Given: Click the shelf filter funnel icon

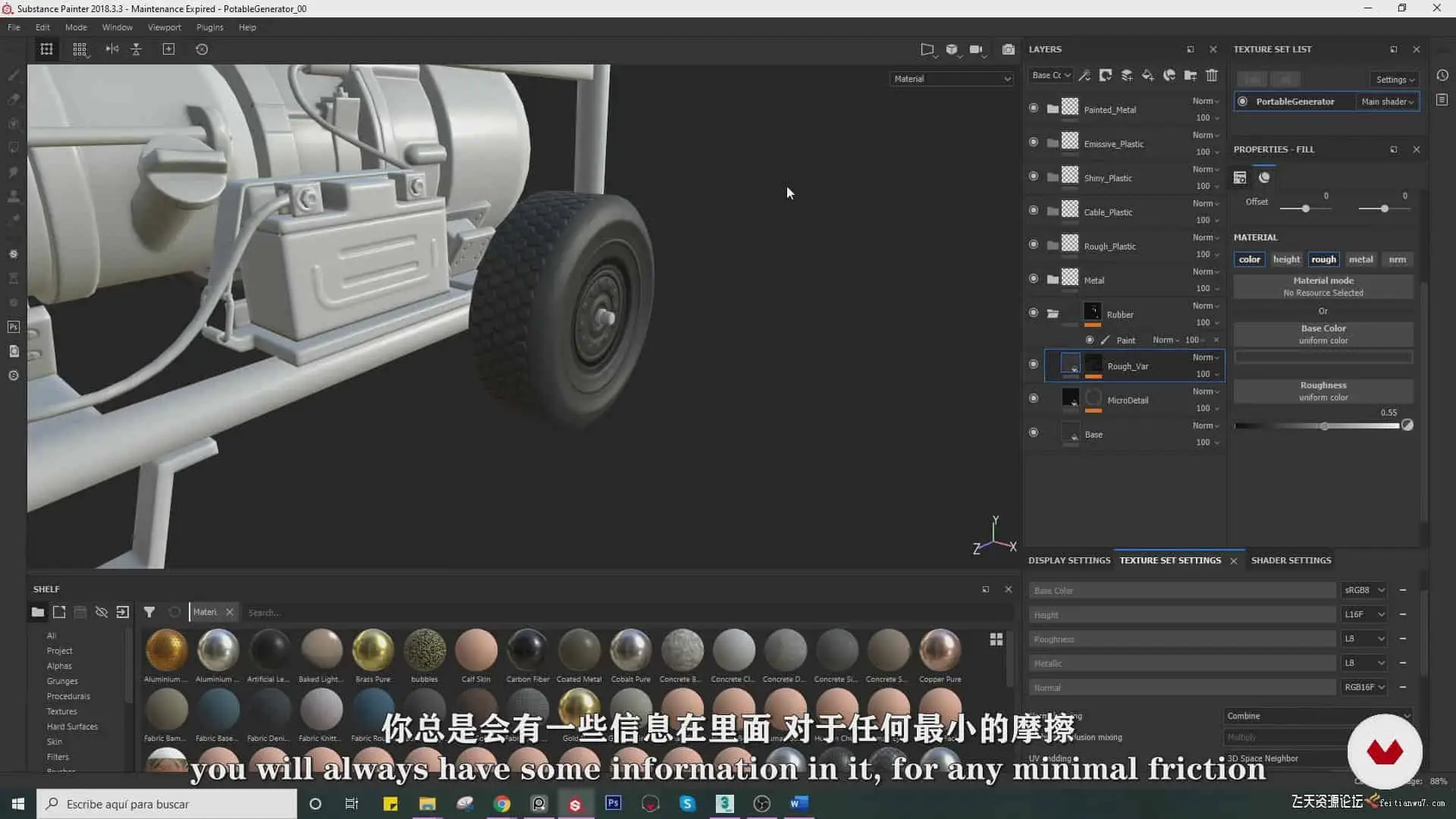Looking at the screenshot, I should (x=149, y=612).
